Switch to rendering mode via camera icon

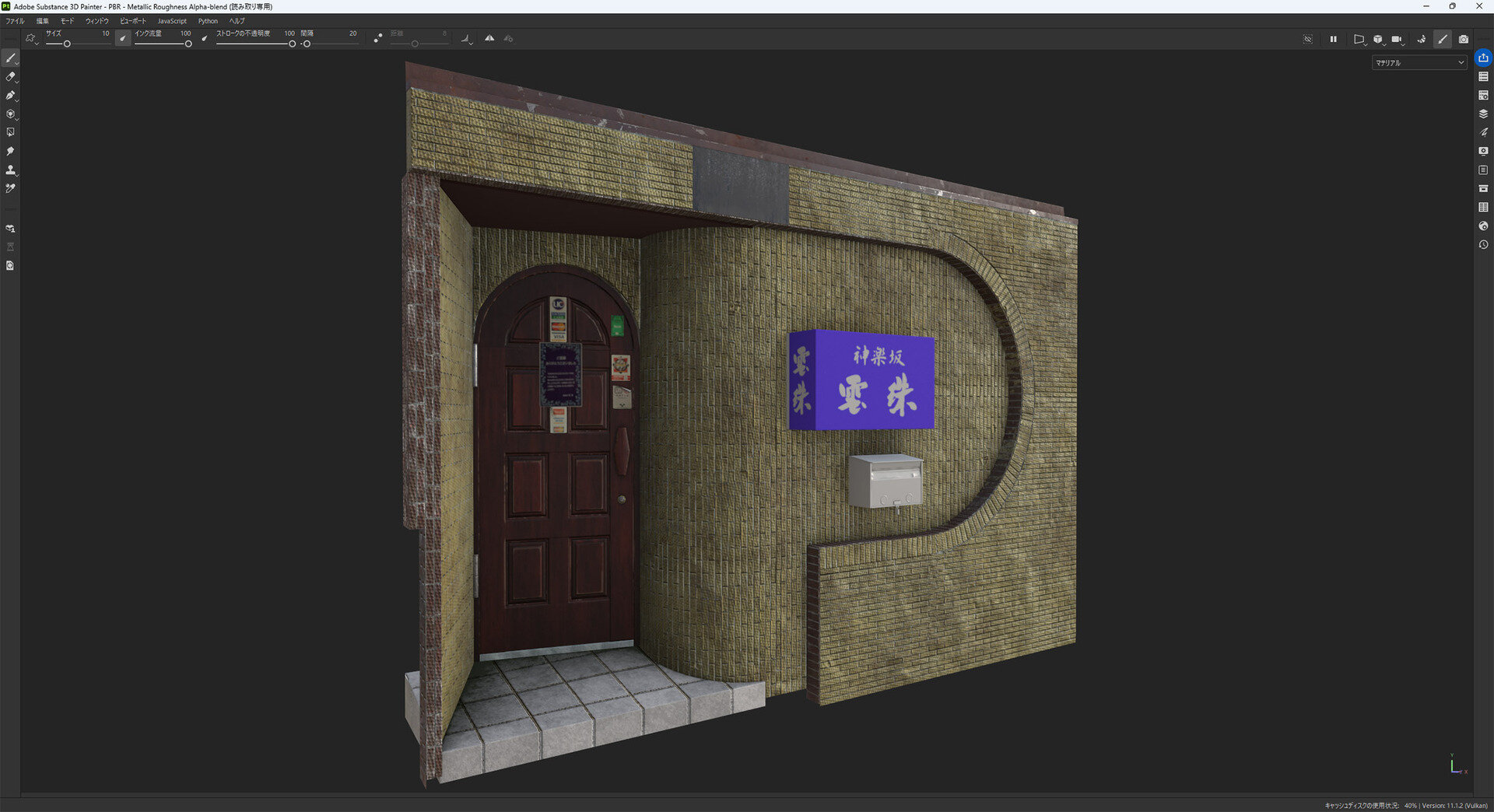[1463, 39]
